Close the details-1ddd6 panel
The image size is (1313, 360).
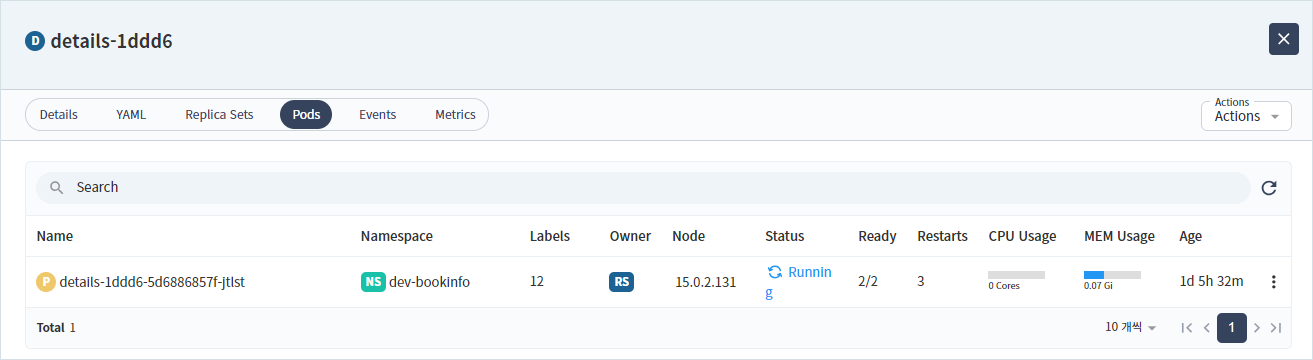point(1284,39)
